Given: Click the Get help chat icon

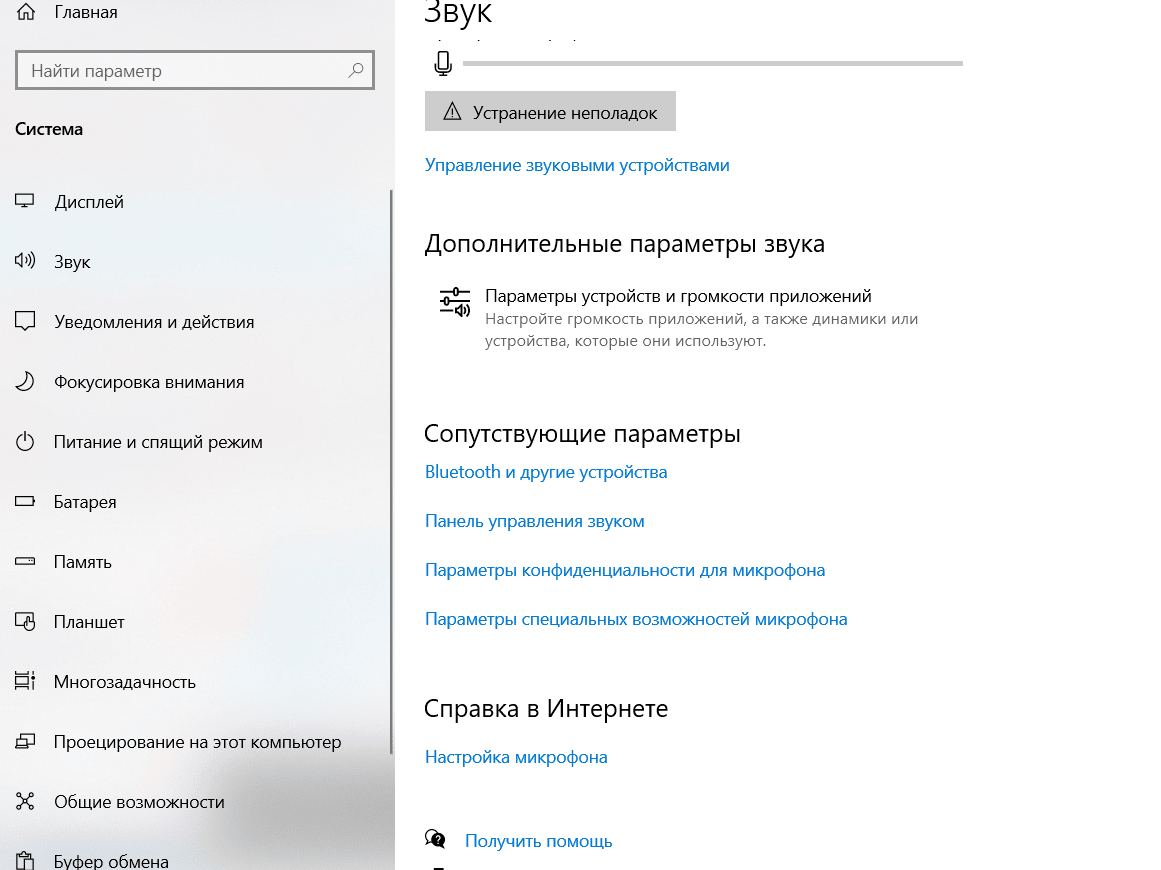Looking at the screenshot, I should tap(435, 839).
